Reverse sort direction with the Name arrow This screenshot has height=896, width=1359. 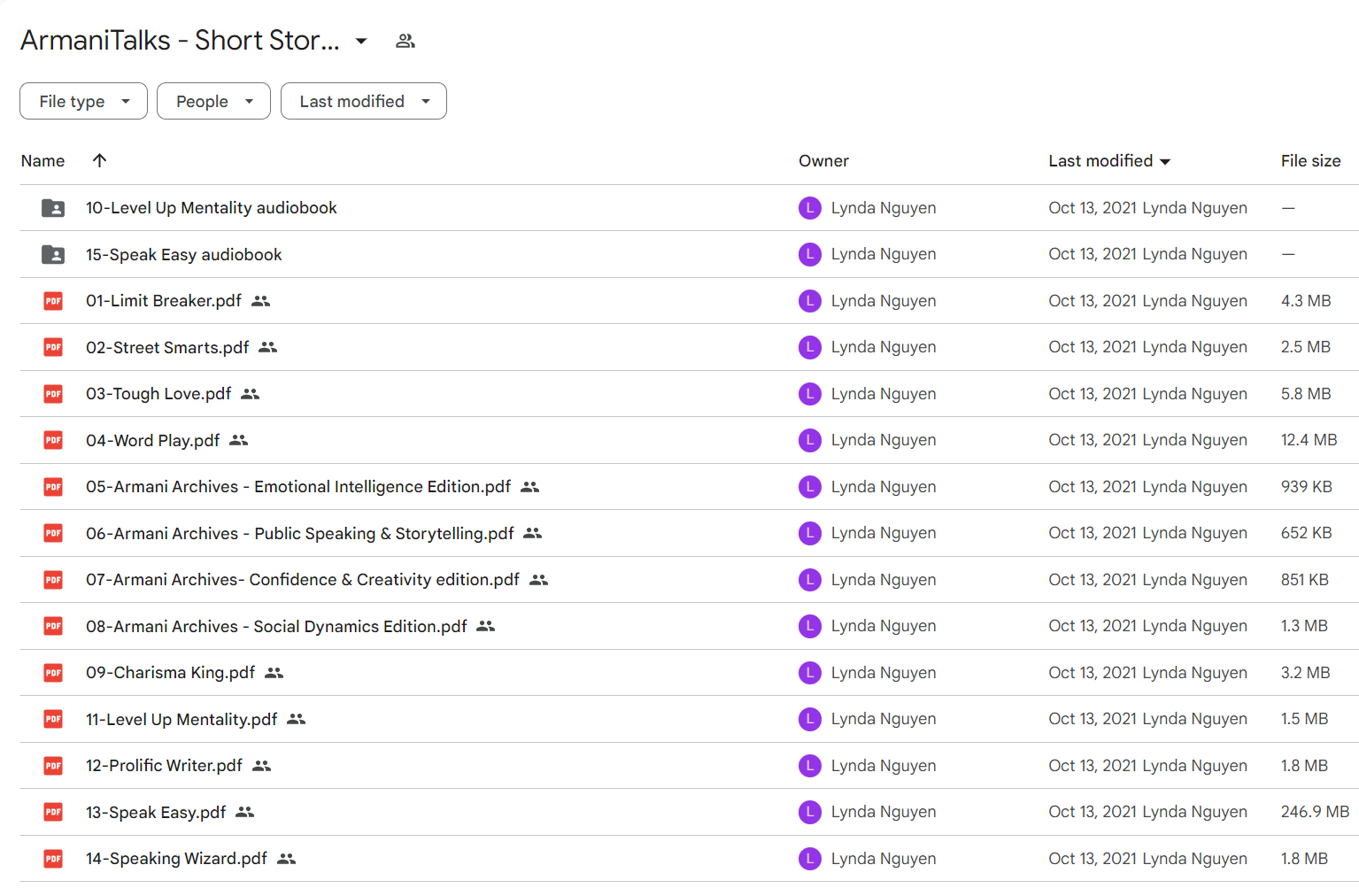coord(99,160)
